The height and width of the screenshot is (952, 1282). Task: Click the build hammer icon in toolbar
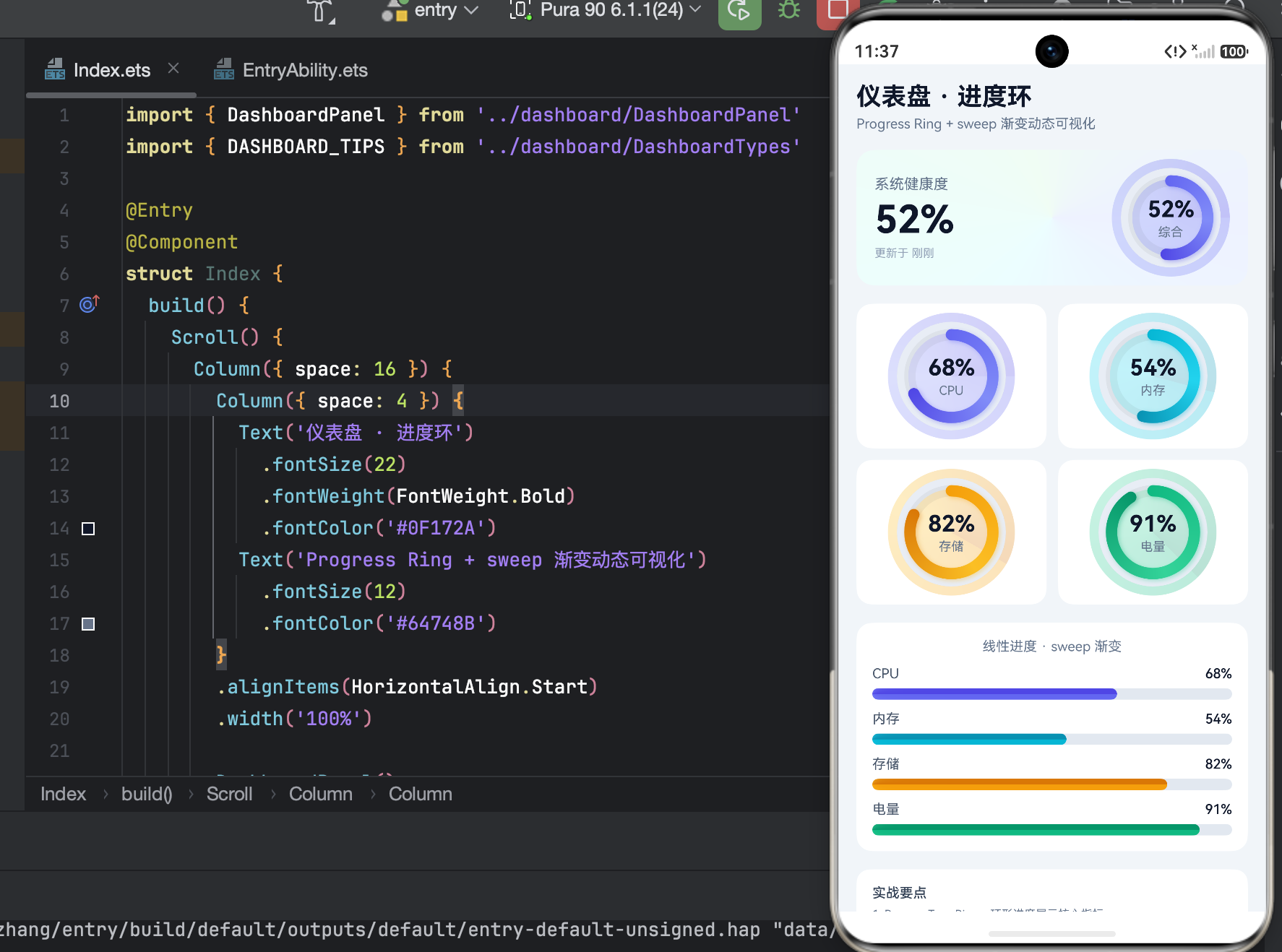pyautogui.click(x=320, y=11)
